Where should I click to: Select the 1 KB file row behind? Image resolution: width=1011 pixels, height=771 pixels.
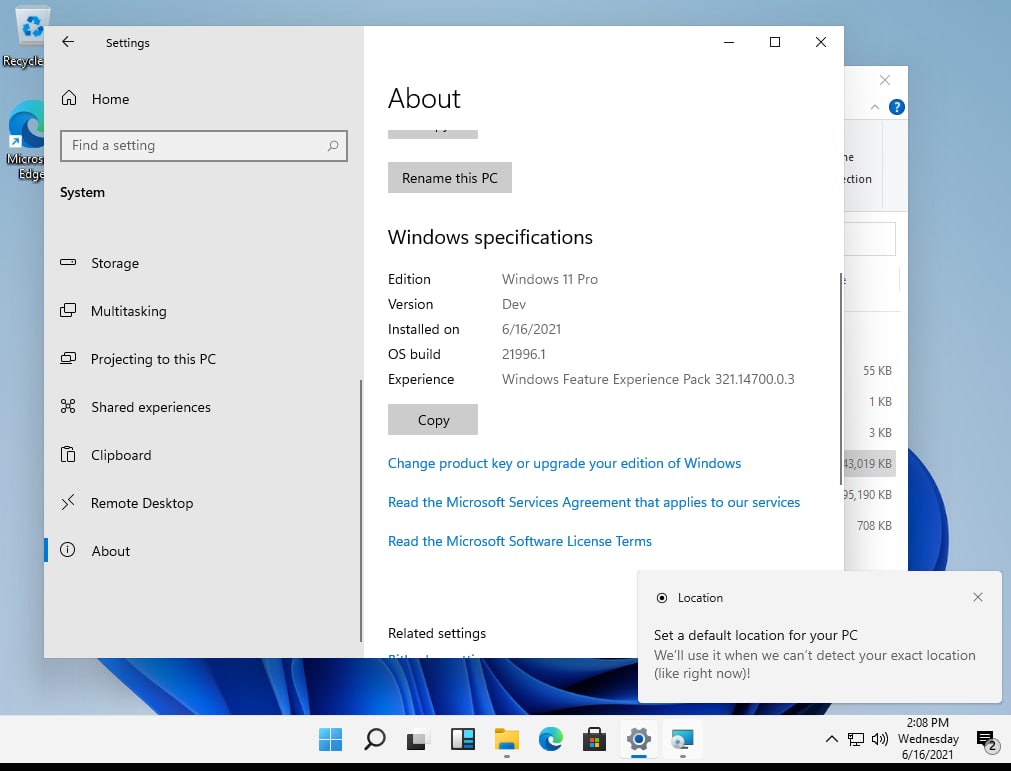(870, 402)
